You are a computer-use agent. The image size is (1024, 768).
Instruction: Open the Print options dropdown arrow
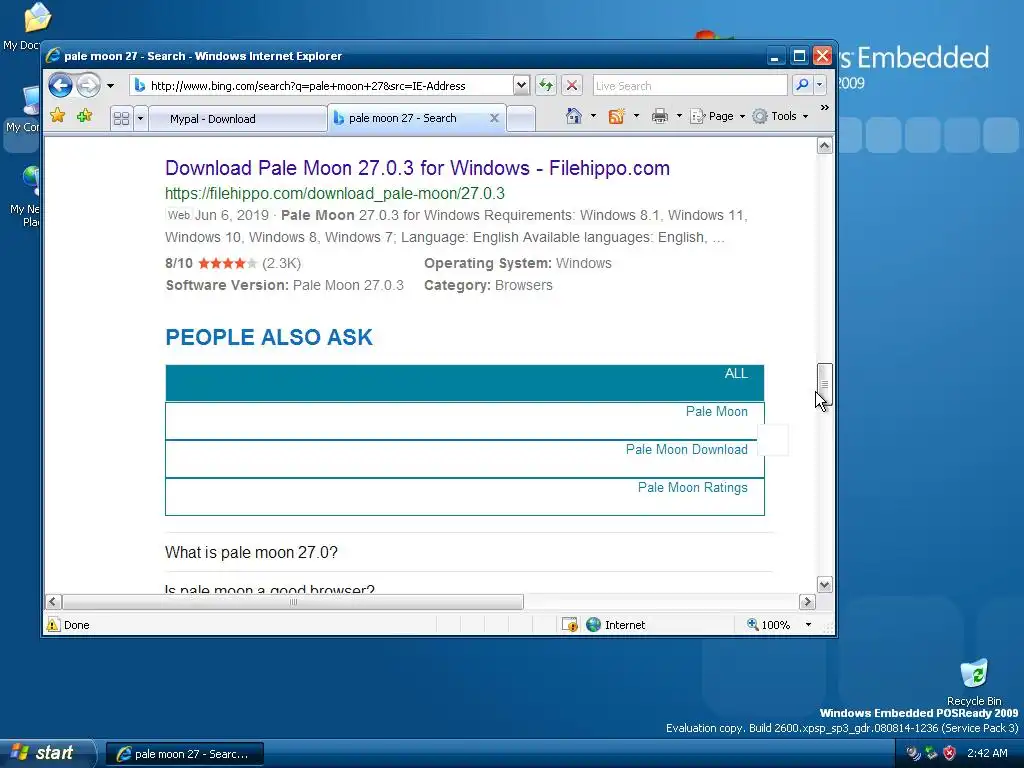pyautogui.click(x=679, y=116)
